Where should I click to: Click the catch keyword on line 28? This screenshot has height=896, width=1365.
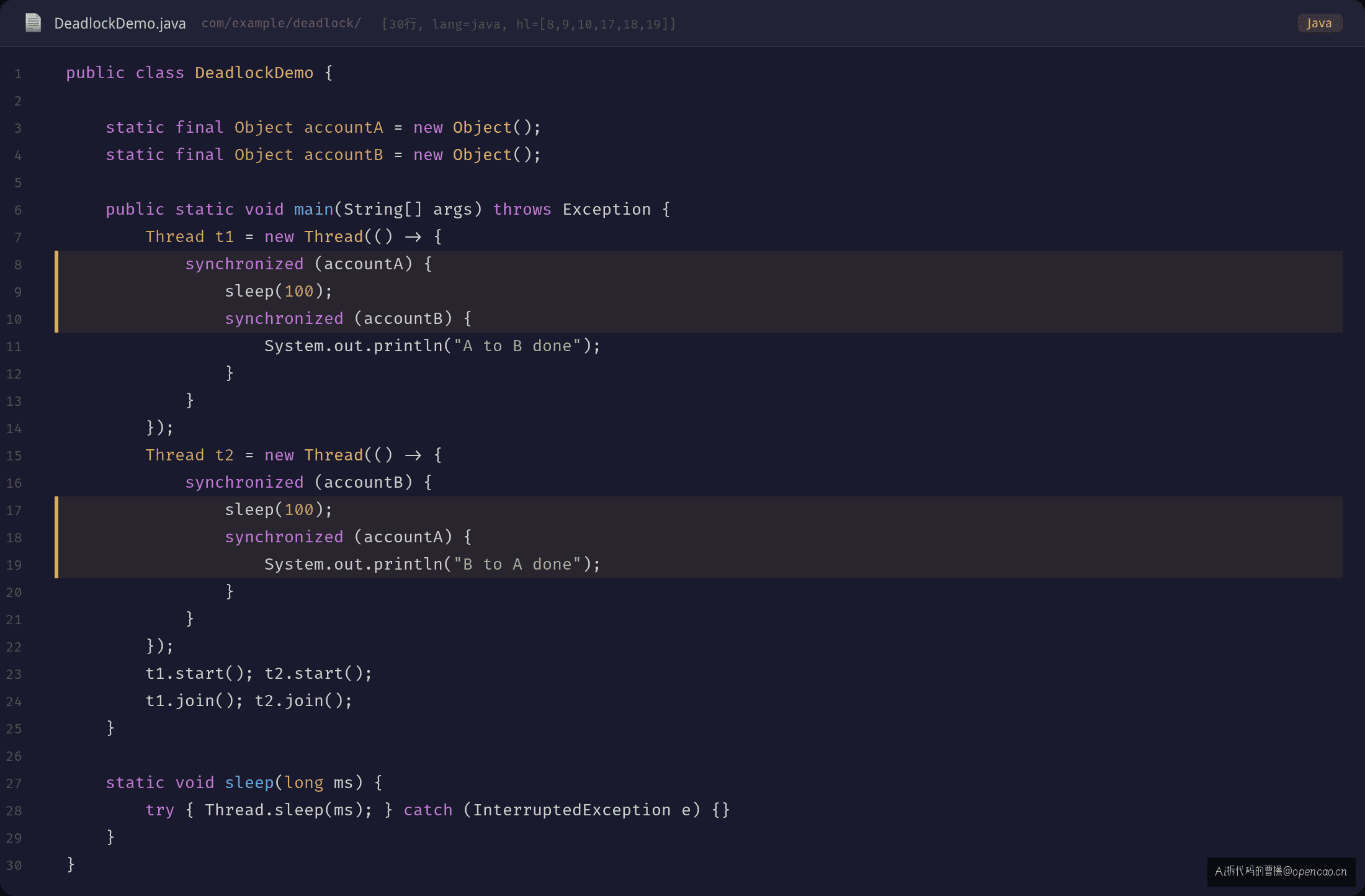428,810
